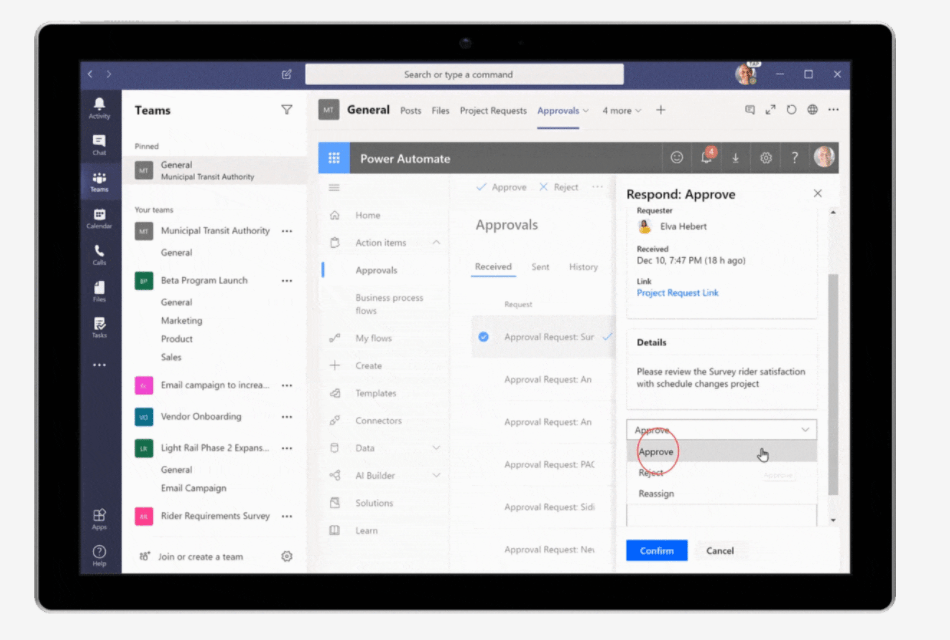This screenshot has height=640, width=950.
Task: Open Calls in the left rail
Action: tap(99, 255)
